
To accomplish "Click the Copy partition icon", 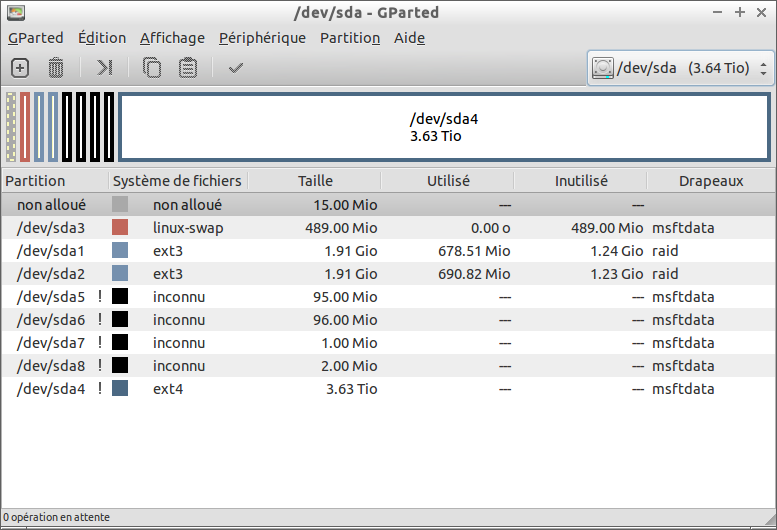I will (152, 68).
